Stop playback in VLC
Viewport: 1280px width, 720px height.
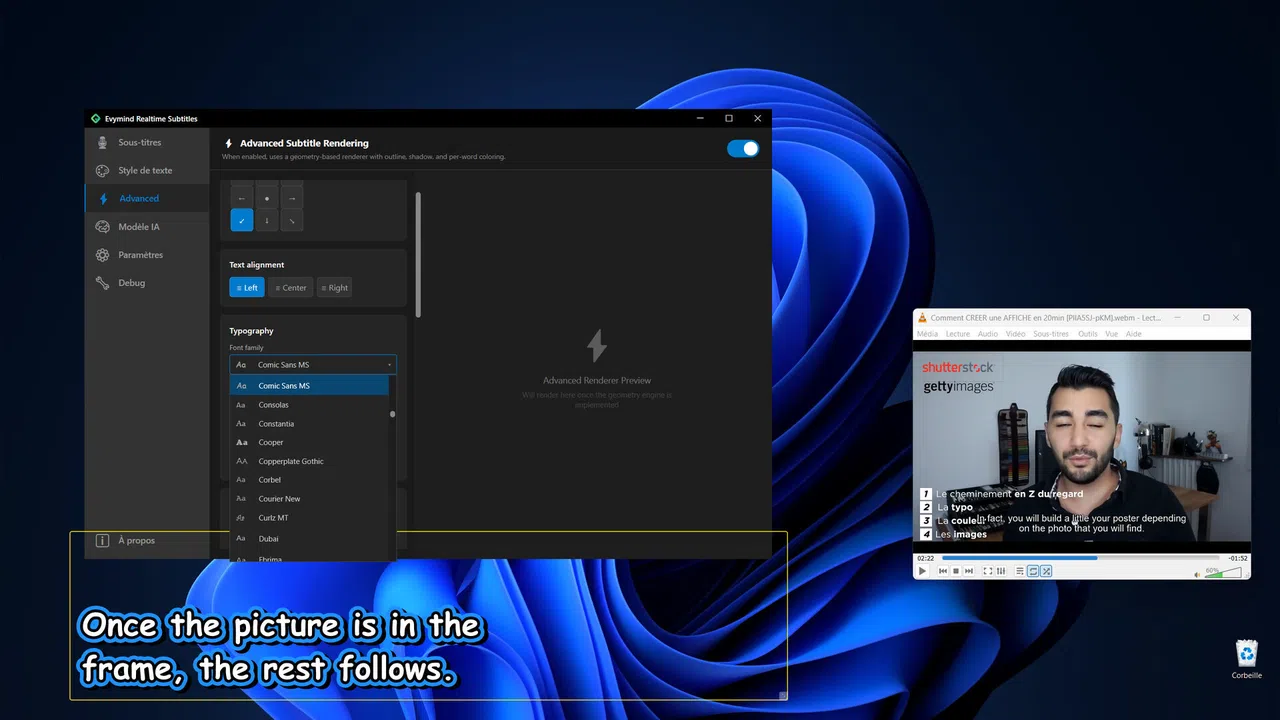956,571
